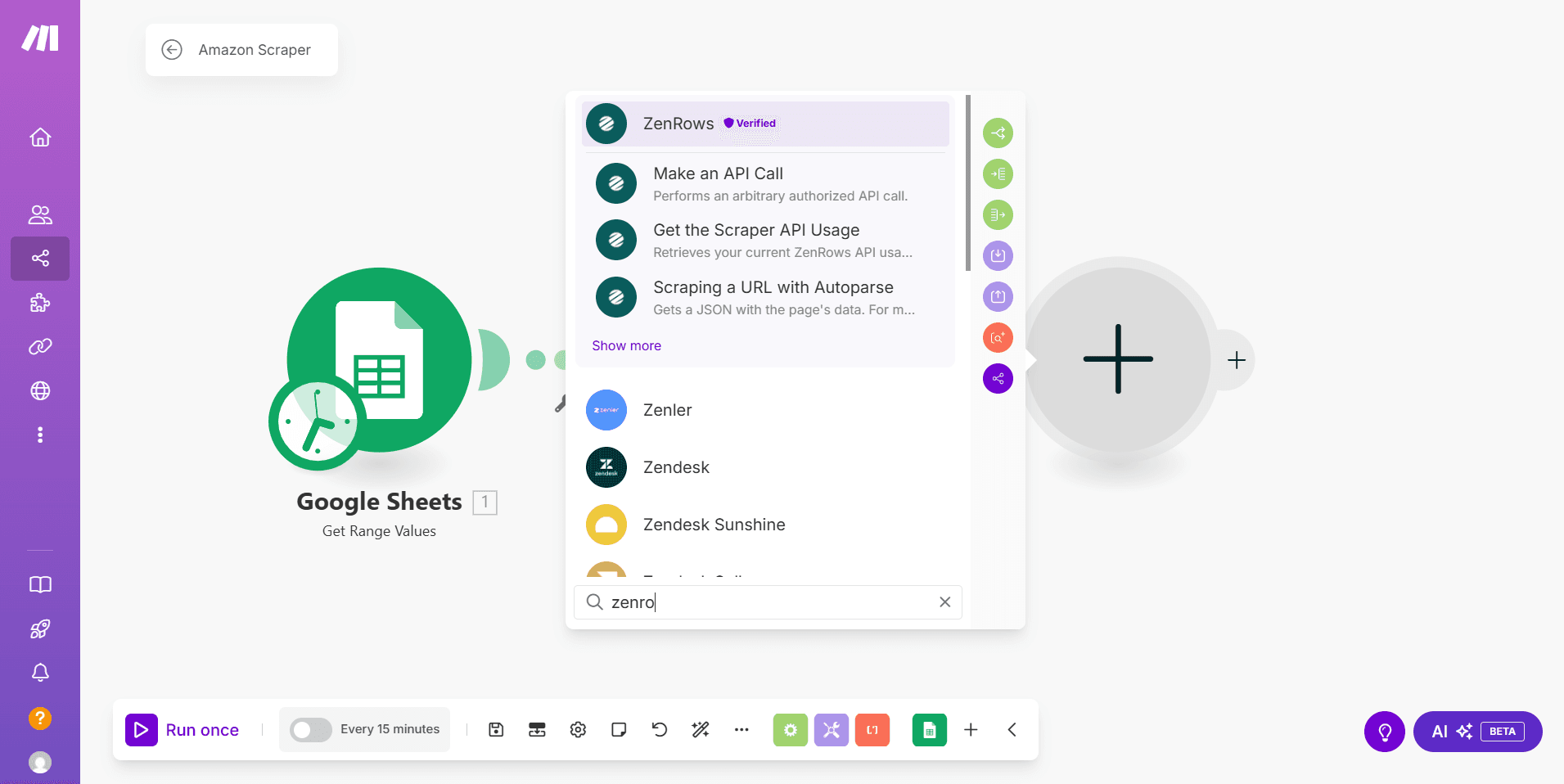1564x784 pixels.
Task: Open More options three dots in sidebar
Action: (40, 435)
